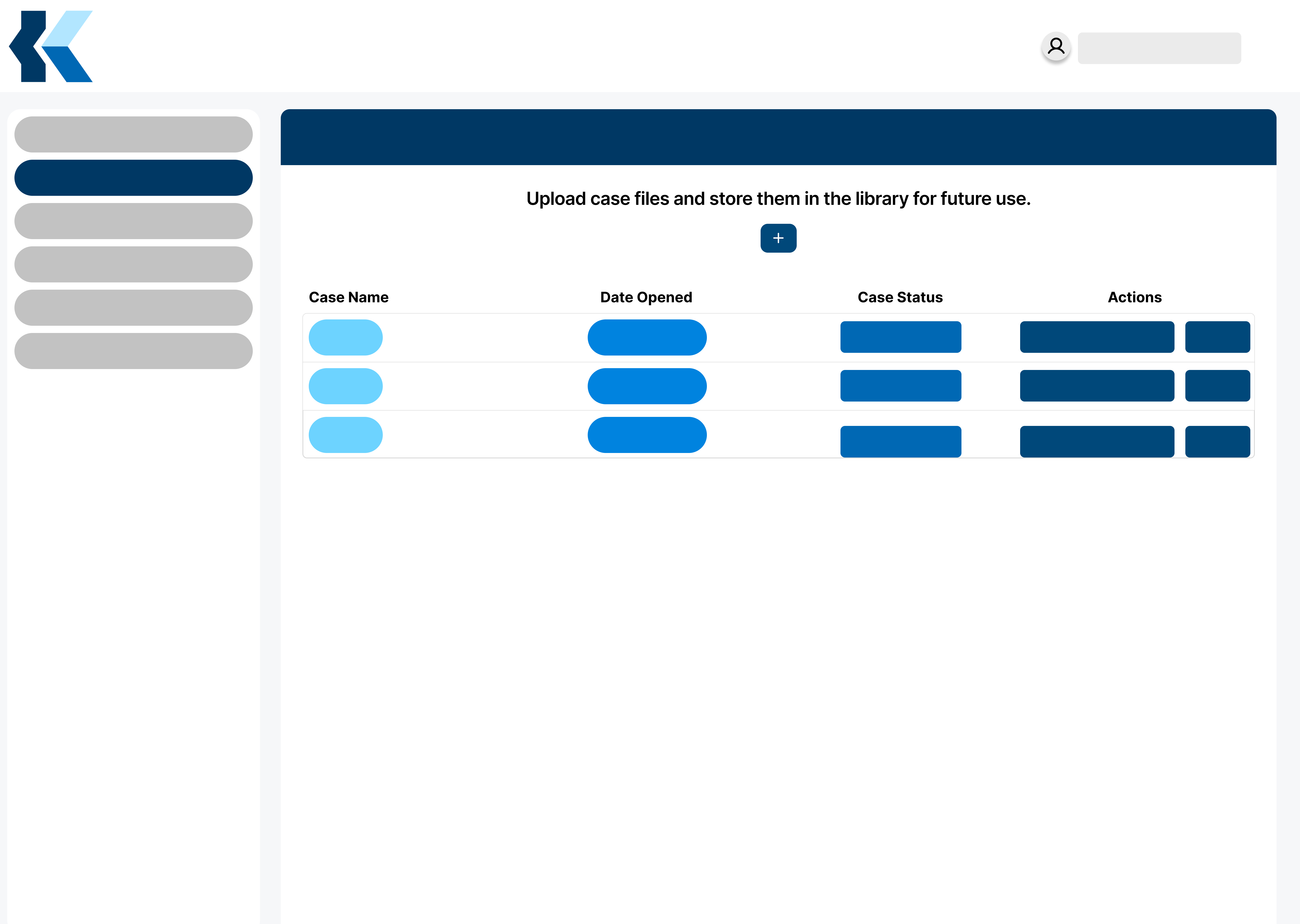Click the wide action button in the first row
The image size is (1300, 924).
point(1097,337)
